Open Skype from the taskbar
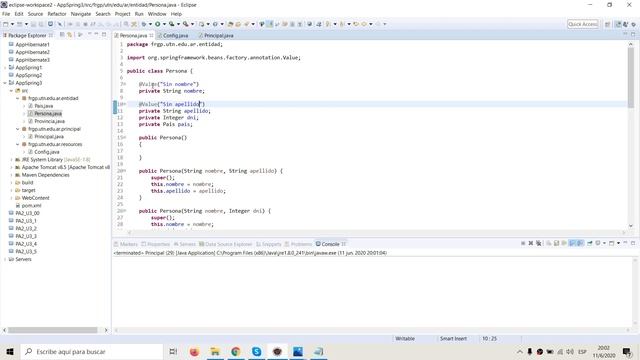The height and width of the screenshot is (360, 640). [256, 351]
